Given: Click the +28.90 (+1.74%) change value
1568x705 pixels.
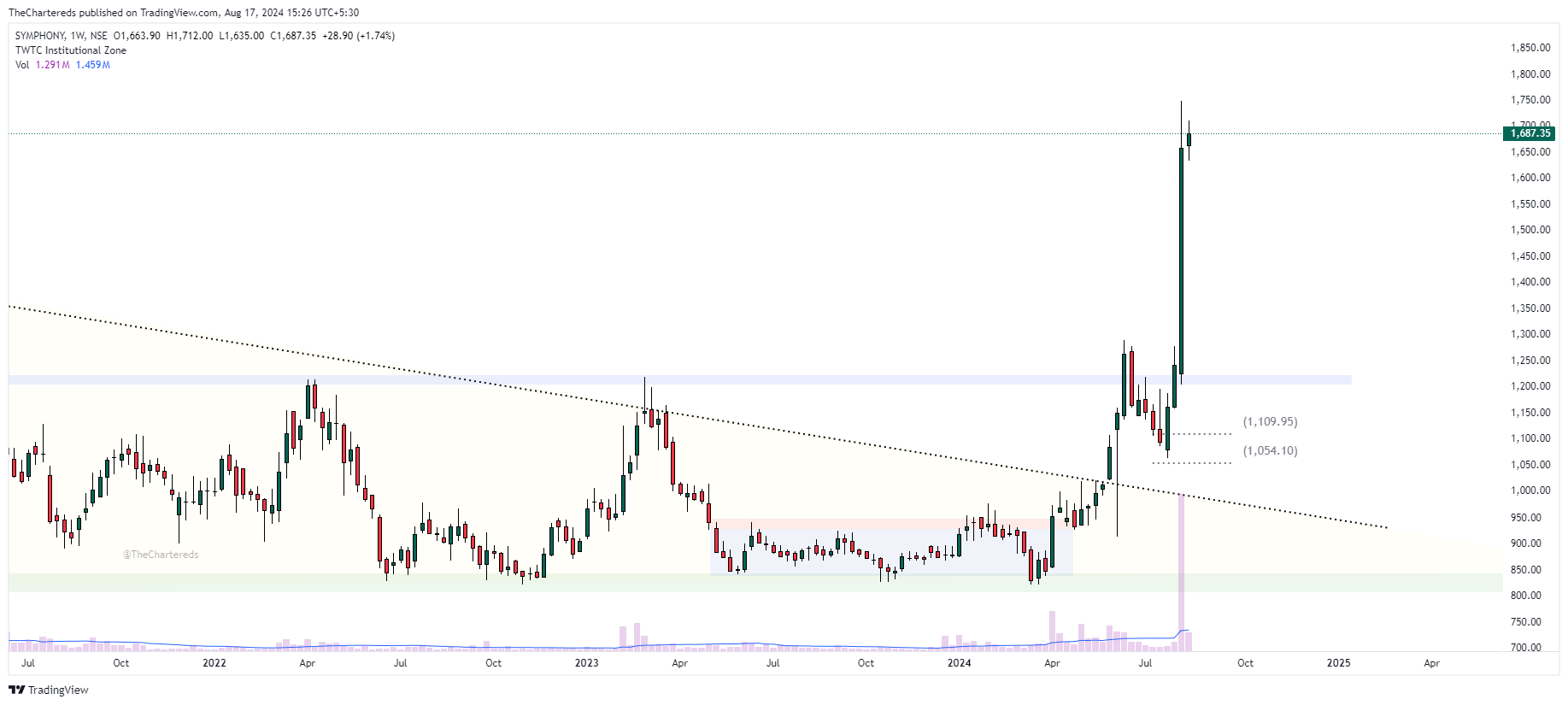Looking at the screenshot, I should pyautogui.click(x=359, y=36).
